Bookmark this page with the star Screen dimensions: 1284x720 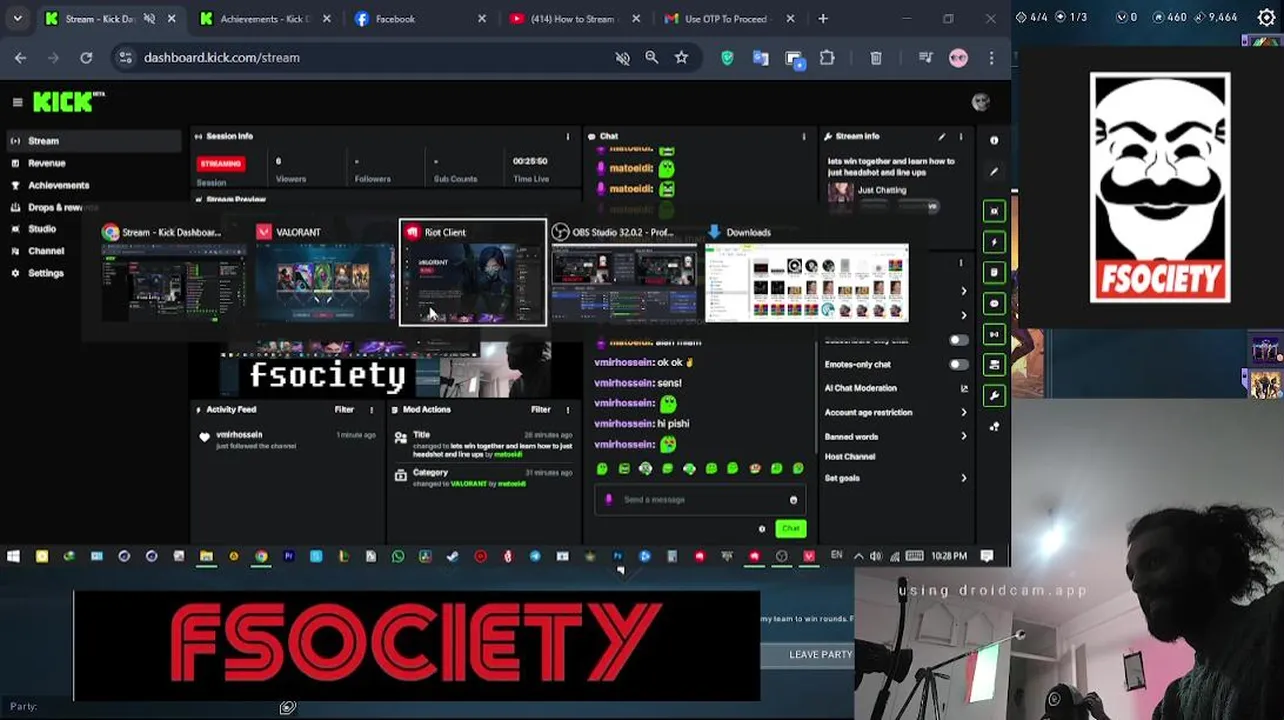pos(681,58)
